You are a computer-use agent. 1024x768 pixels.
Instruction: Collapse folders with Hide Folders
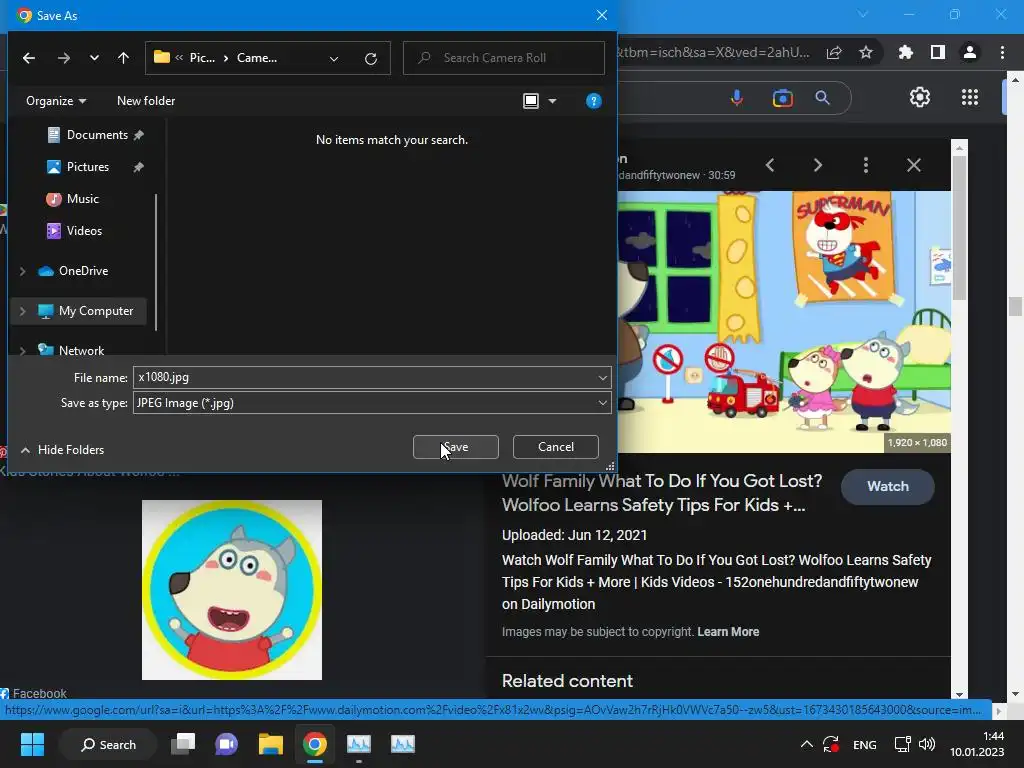(x=62, y=449)
